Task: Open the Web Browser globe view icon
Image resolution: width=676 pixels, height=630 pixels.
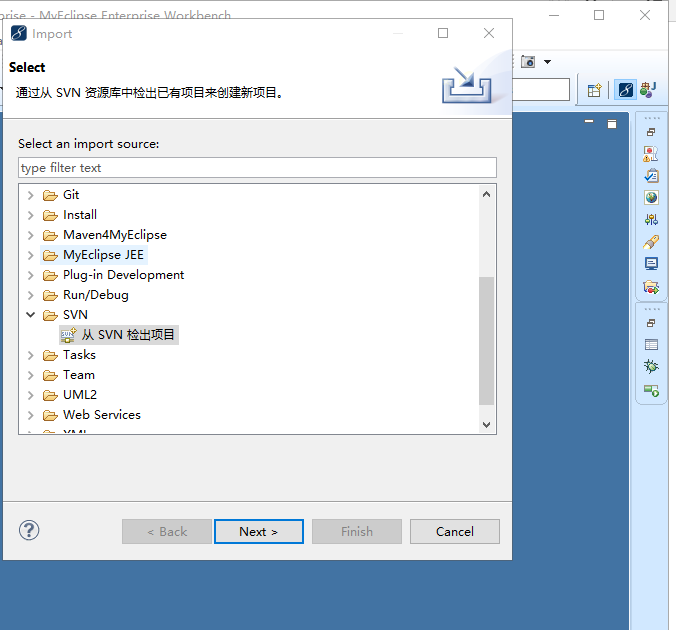Action: (651, 197)
